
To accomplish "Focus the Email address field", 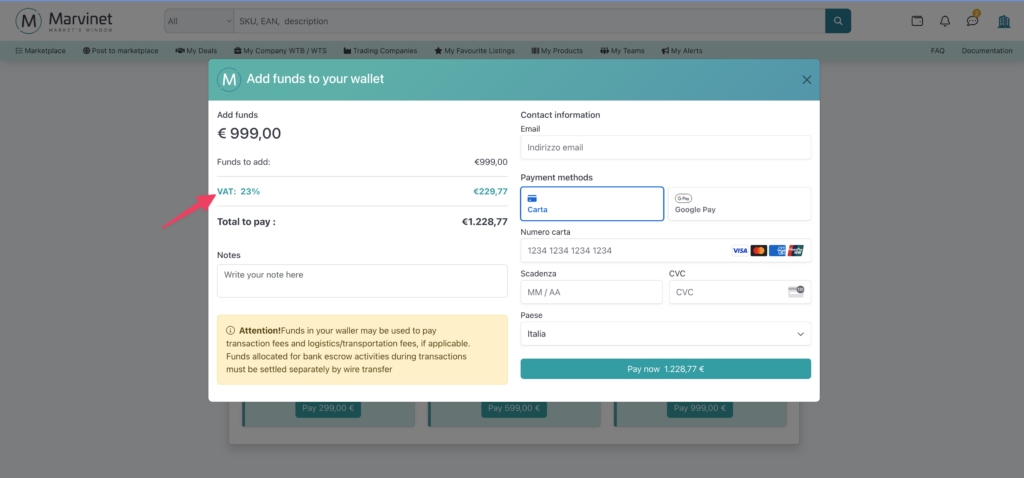I will pos(665,148).
